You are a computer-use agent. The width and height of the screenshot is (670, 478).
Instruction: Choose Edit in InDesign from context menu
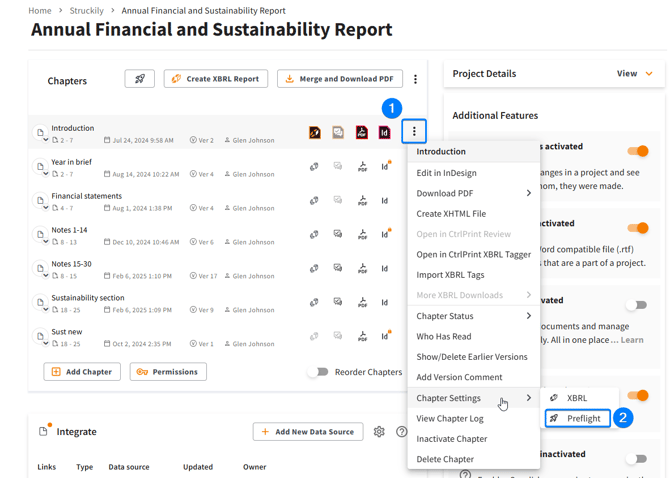[446, 173]
